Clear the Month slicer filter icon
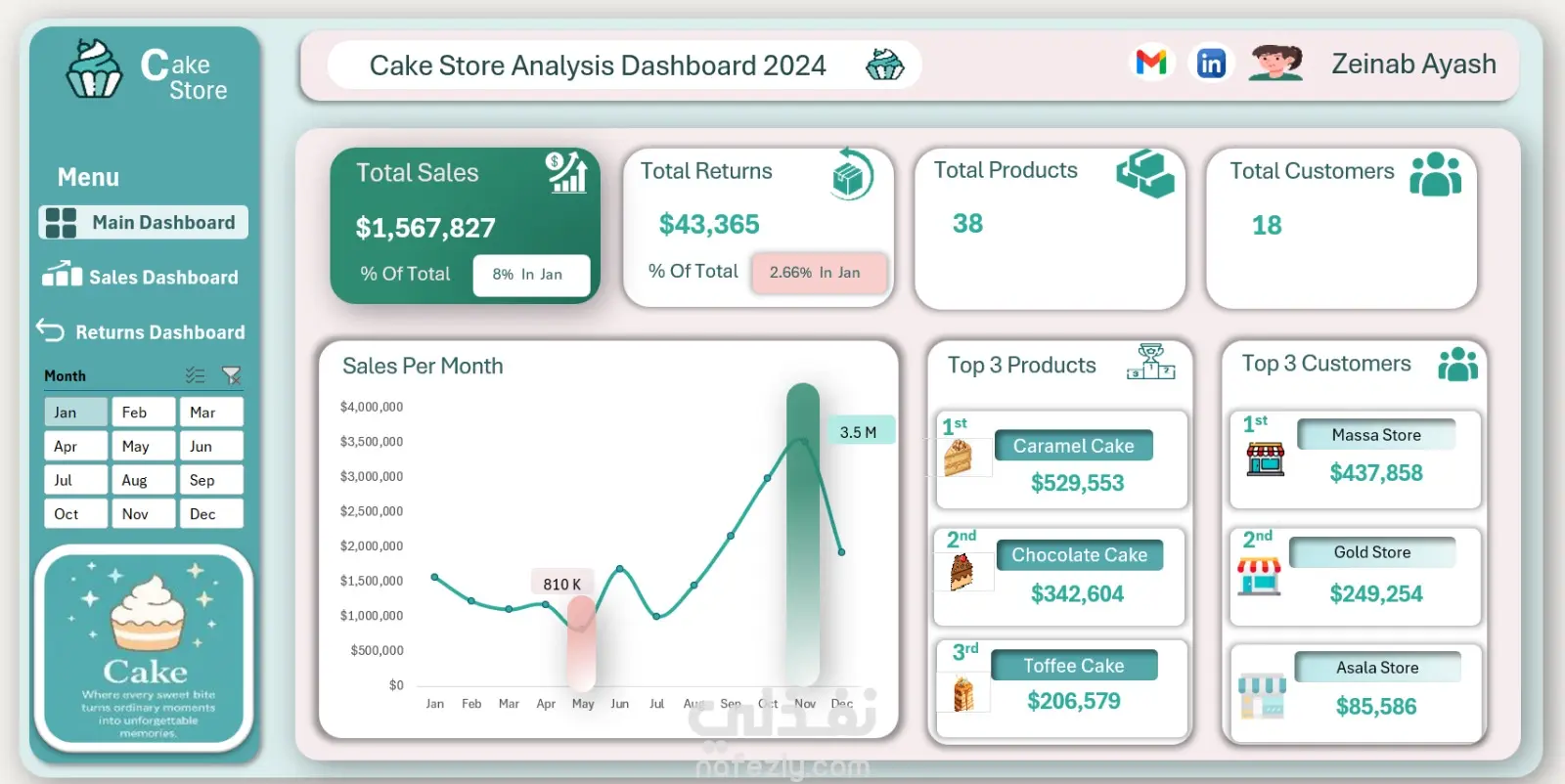Screen dimensions: 1565x784 (232, 375)
